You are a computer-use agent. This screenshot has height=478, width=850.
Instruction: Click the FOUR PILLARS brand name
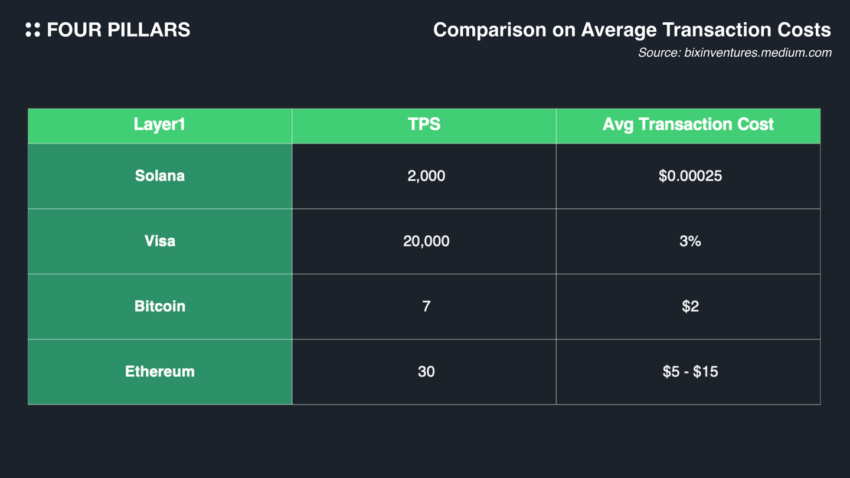pos(118,30)
